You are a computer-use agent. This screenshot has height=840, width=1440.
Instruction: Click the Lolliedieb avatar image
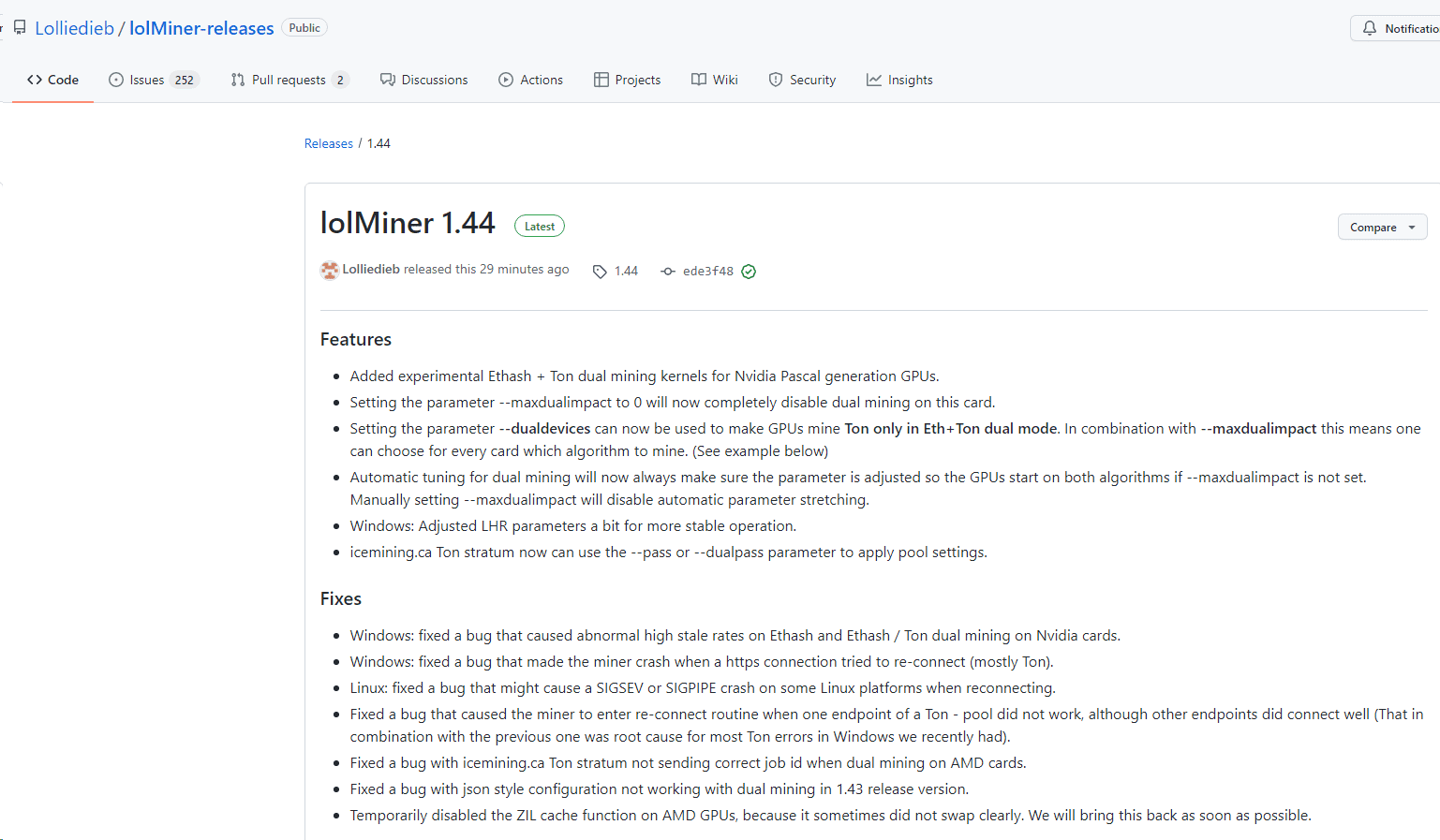[329, 270]
